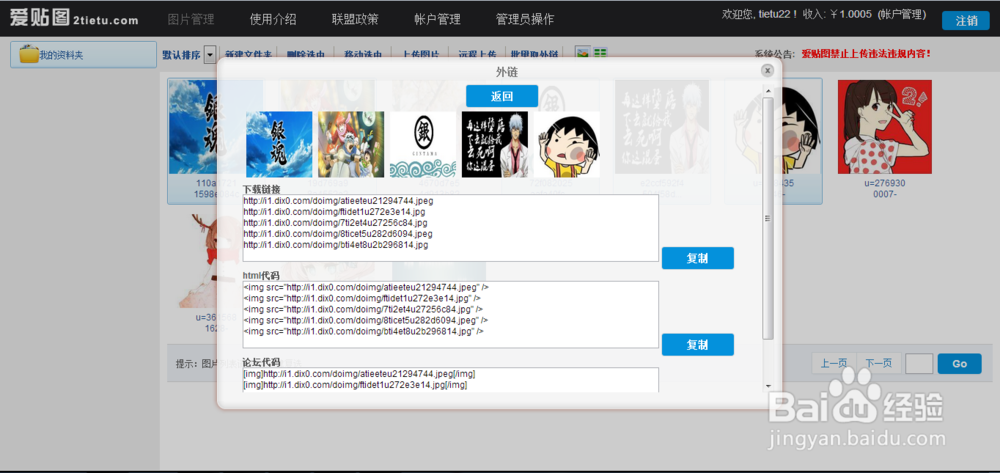This screenshot has width=1000, height=473.
Task: Copy the html代码 with its 复制 button
Action: (698, 344)
